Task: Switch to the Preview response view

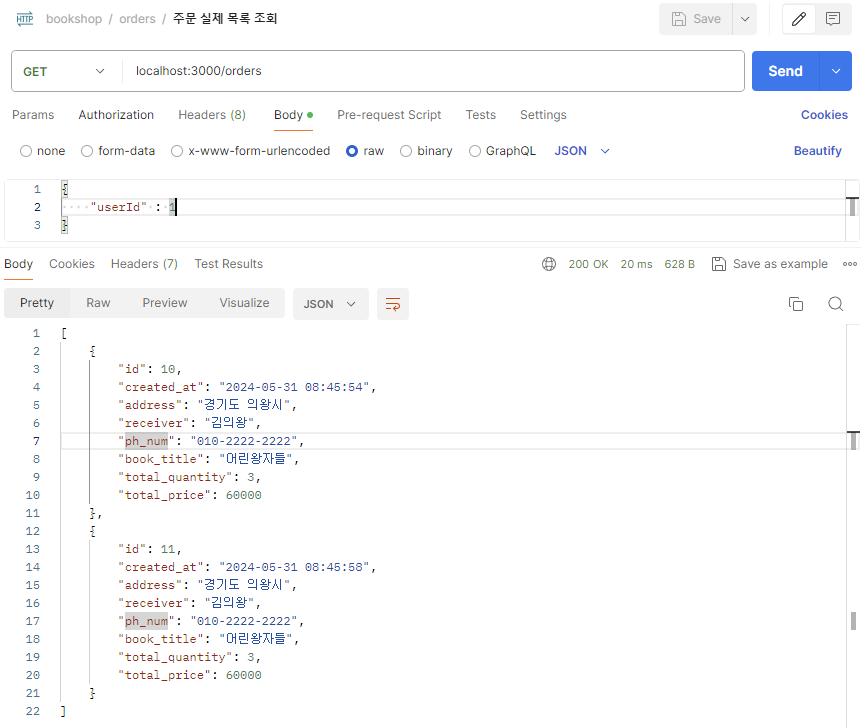Action: click(x=164, y=304)
